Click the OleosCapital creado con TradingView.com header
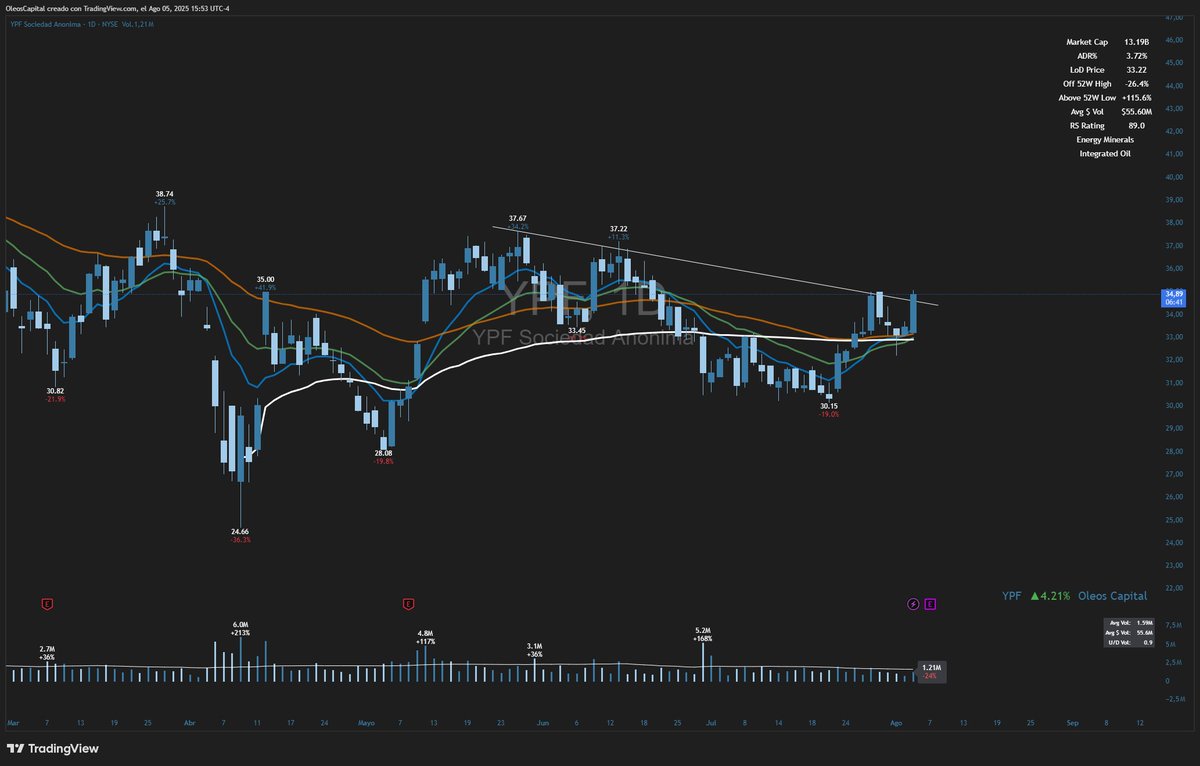The width and height of the screenshot is (1200, 766). pyautogui.click(x=118, y=9)
